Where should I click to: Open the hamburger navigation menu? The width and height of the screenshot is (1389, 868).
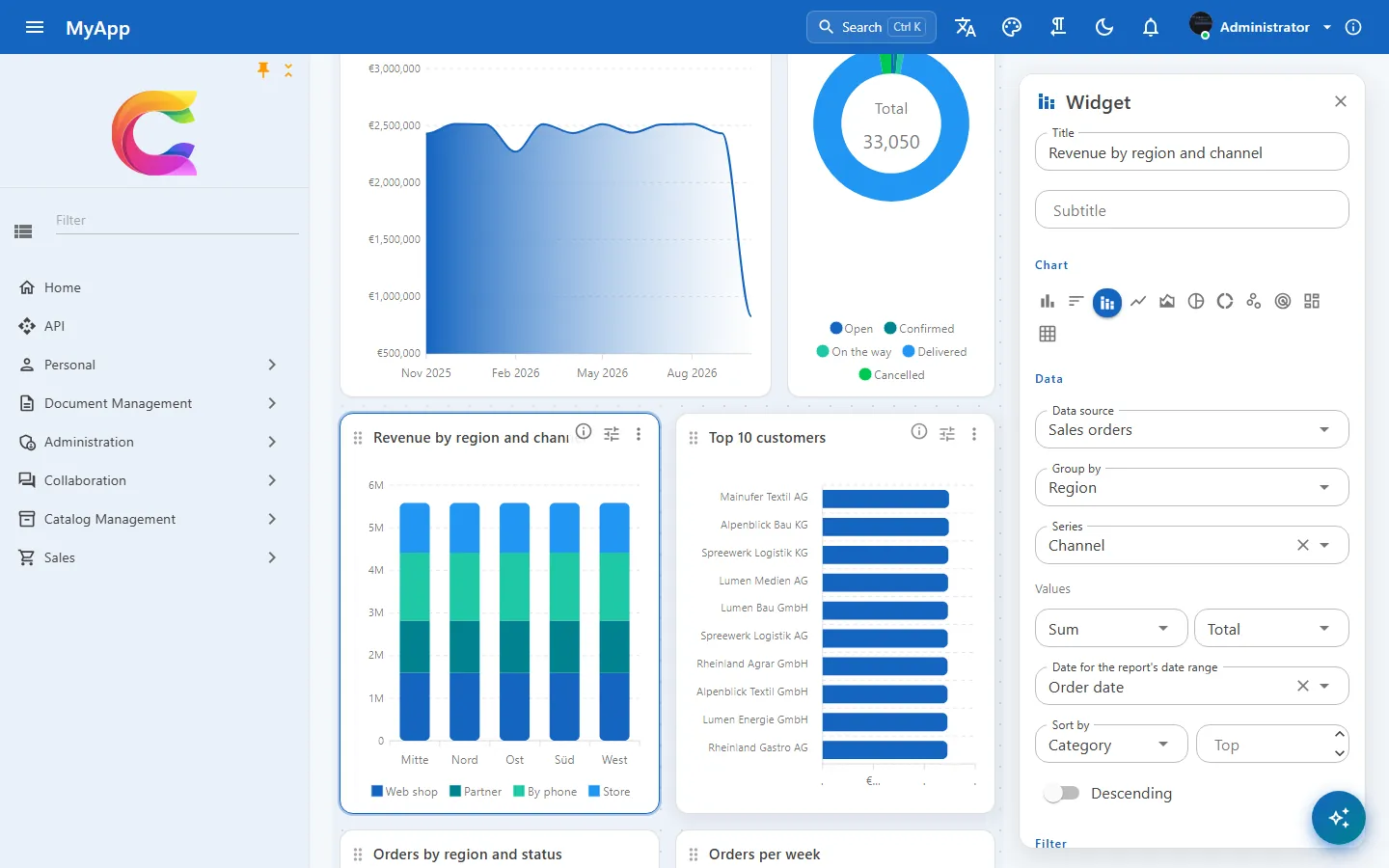(x=35, y=27)
